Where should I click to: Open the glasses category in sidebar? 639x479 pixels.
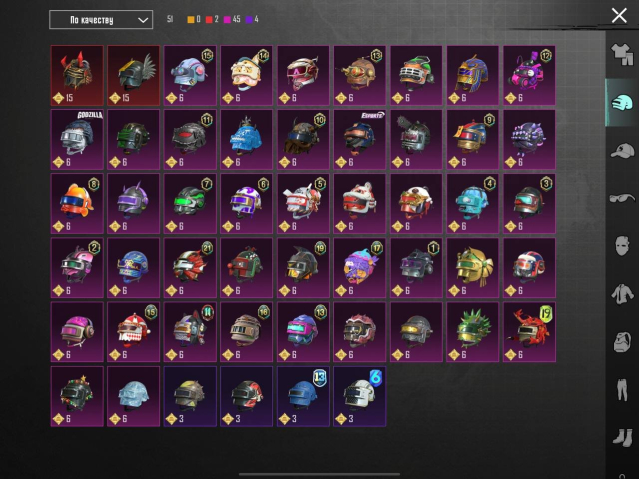pos(622,199)
